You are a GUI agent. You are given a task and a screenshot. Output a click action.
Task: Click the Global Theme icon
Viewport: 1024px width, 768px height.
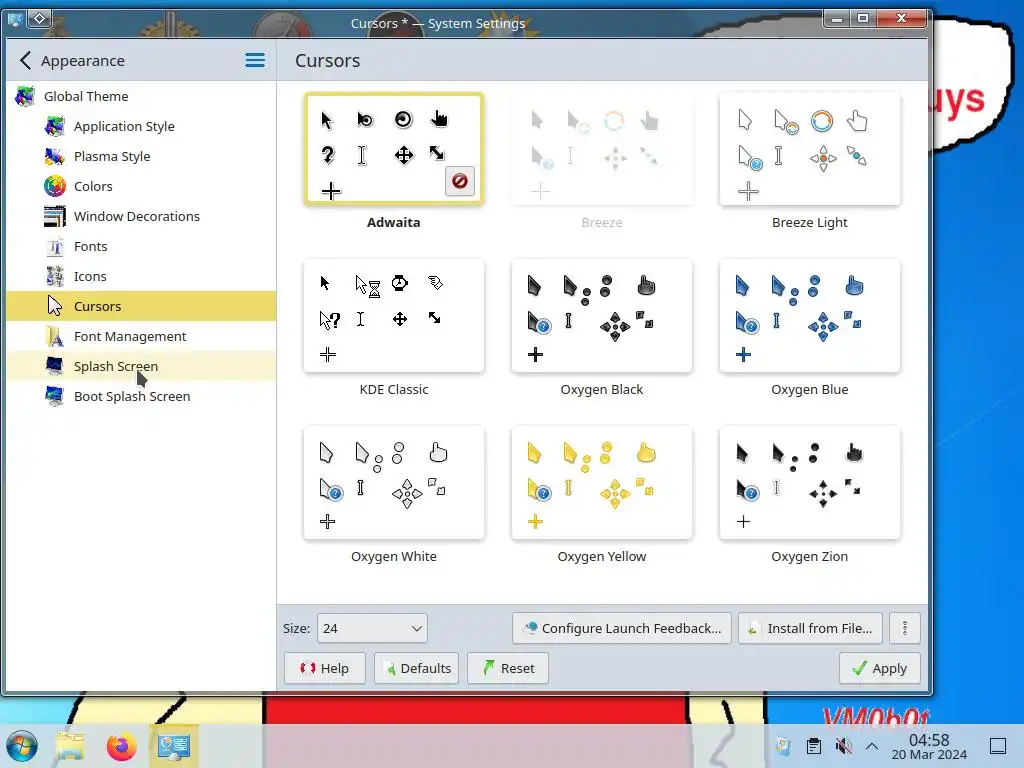pos(25,96)
